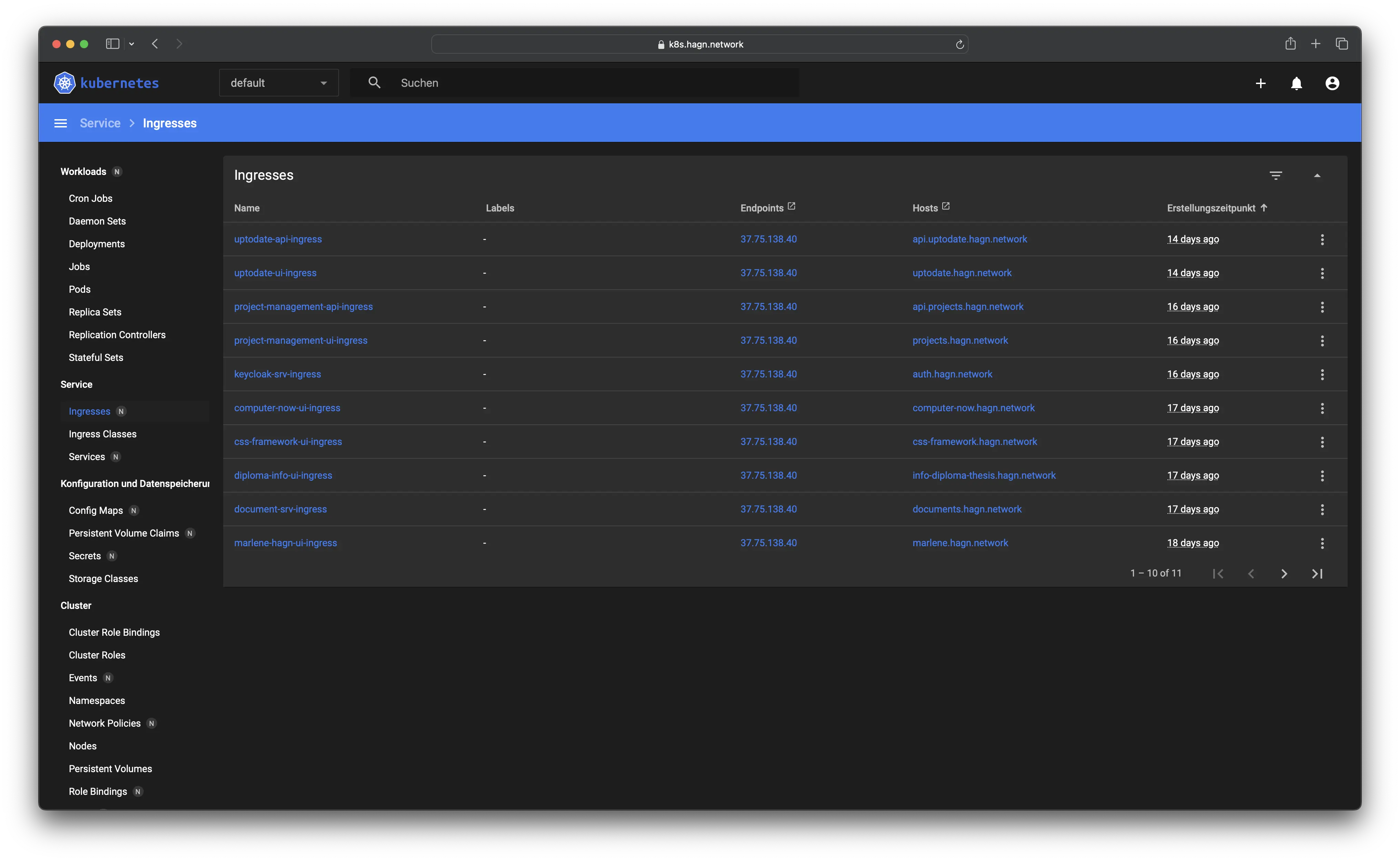Open the hamburger navigation menu
The image size is (1400, 861).
pos(60,124)
